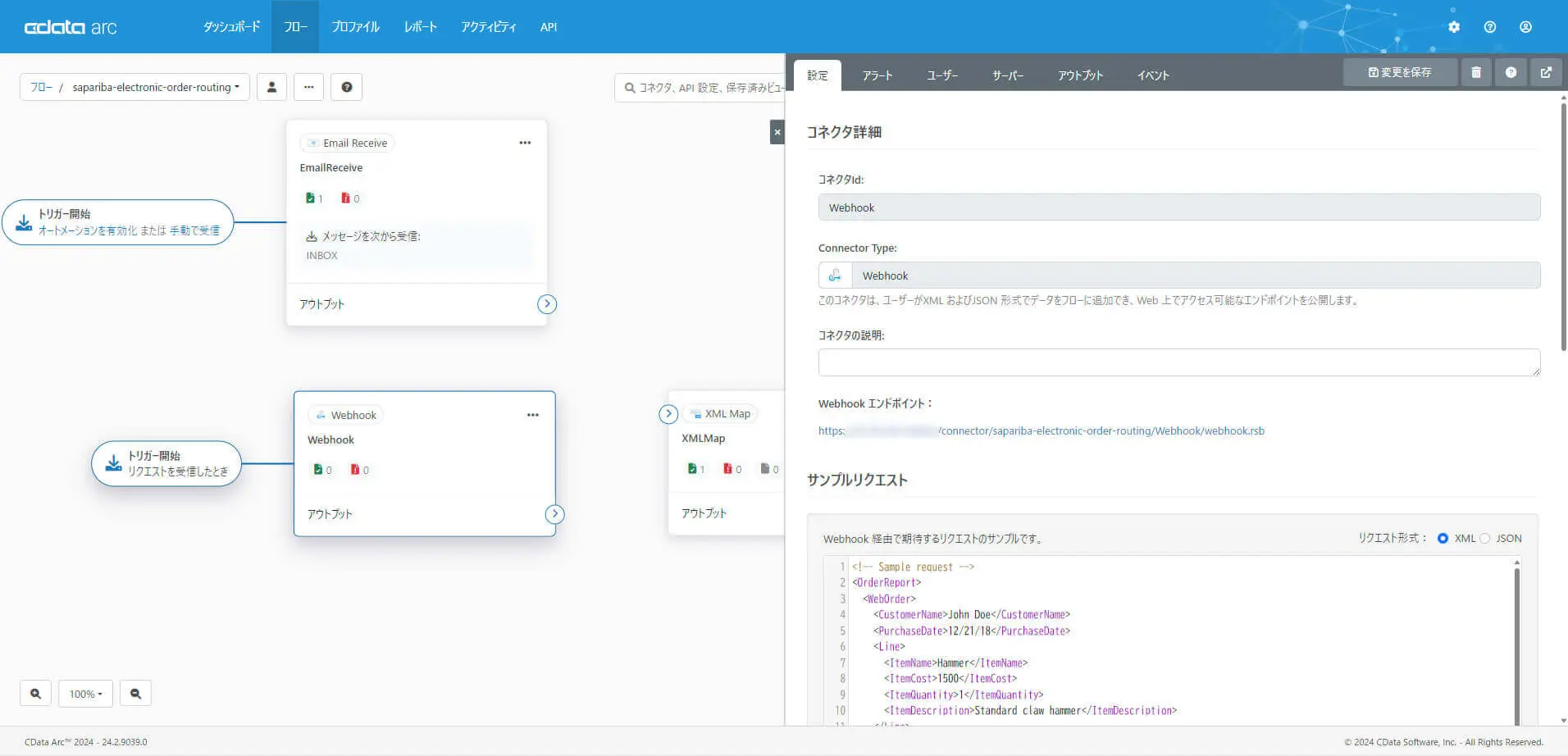Open the API menu
Image resolution: width=1568 pixels, height=756 pixels.
pos(549,27)
